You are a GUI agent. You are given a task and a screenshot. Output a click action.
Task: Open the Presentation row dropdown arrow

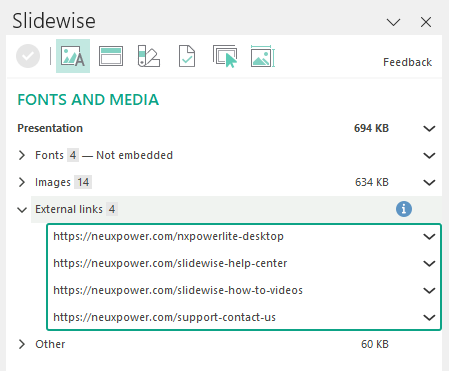[x=429, y=129]
